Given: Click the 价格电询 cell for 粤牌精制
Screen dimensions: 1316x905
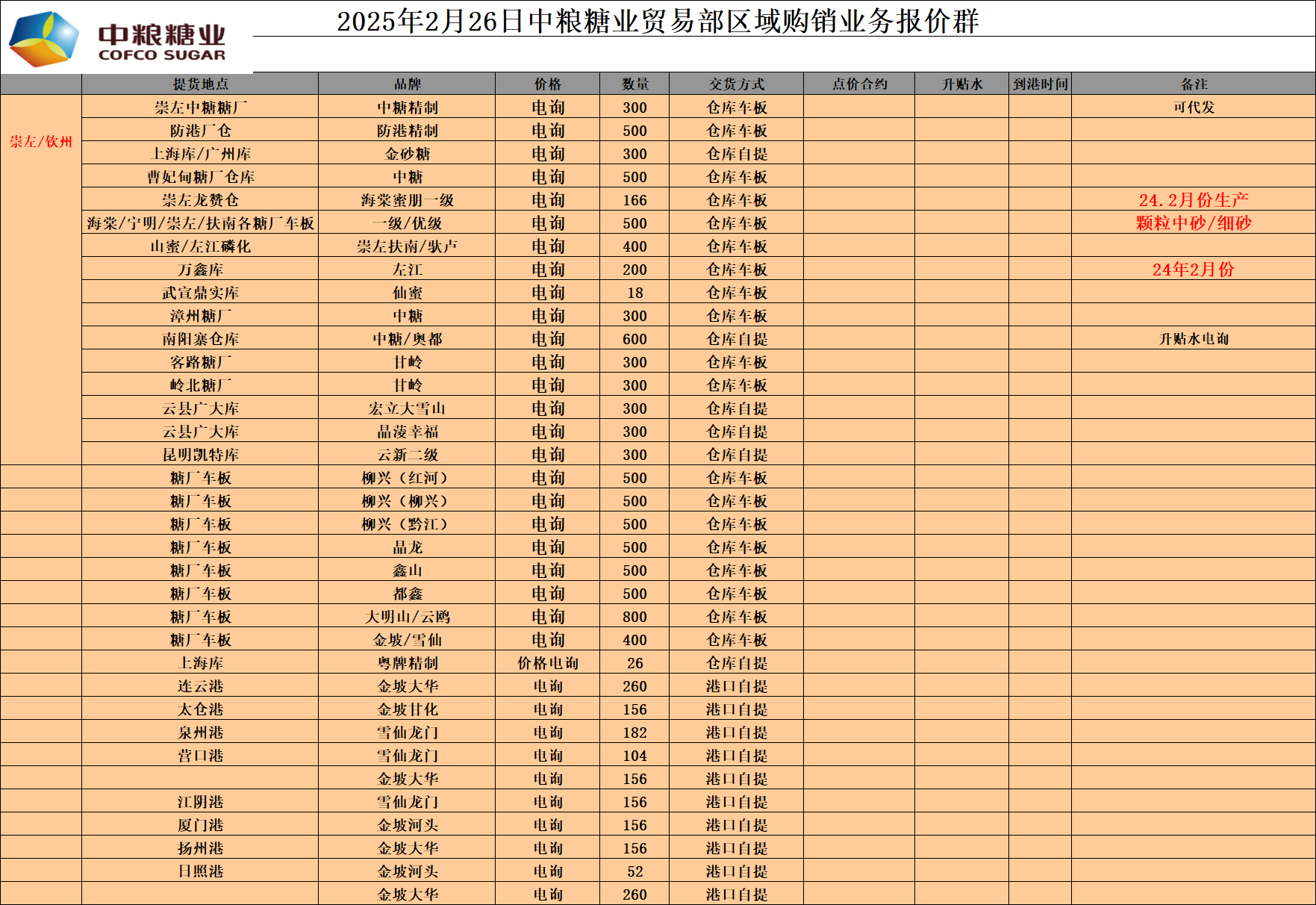Looking at the screenshot, I should pyautogui.click(x=547, y=662).
